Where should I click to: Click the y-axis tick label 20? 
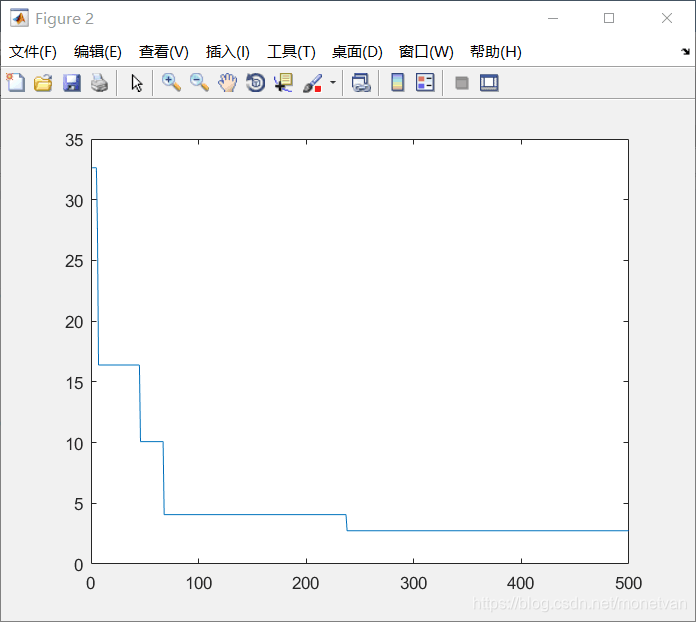pos(74,322)
